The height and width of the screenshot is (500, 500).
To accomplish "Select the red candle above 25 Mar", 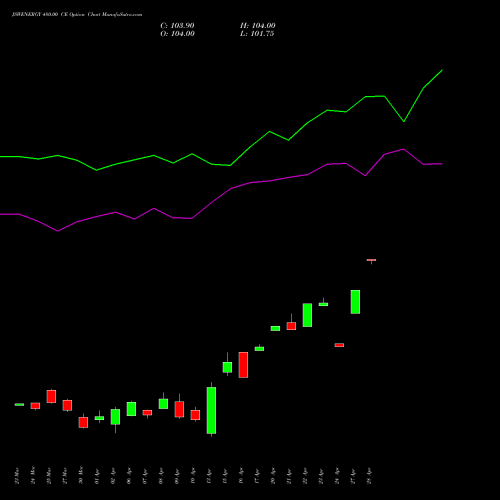I will point(51,396).
